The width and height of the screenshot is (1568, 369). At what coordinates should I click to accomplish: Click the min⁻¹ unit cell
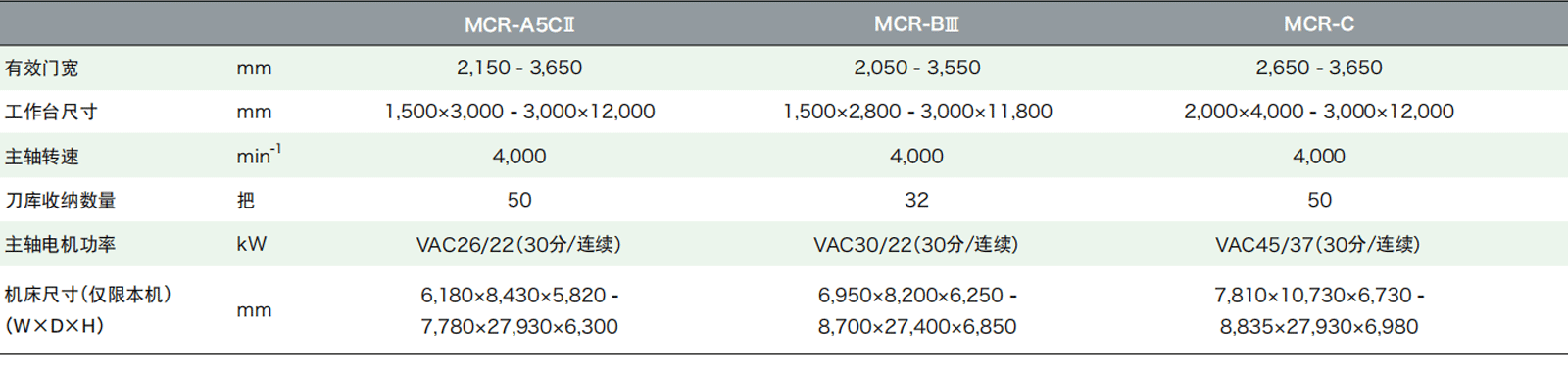(x=259, y=155)
